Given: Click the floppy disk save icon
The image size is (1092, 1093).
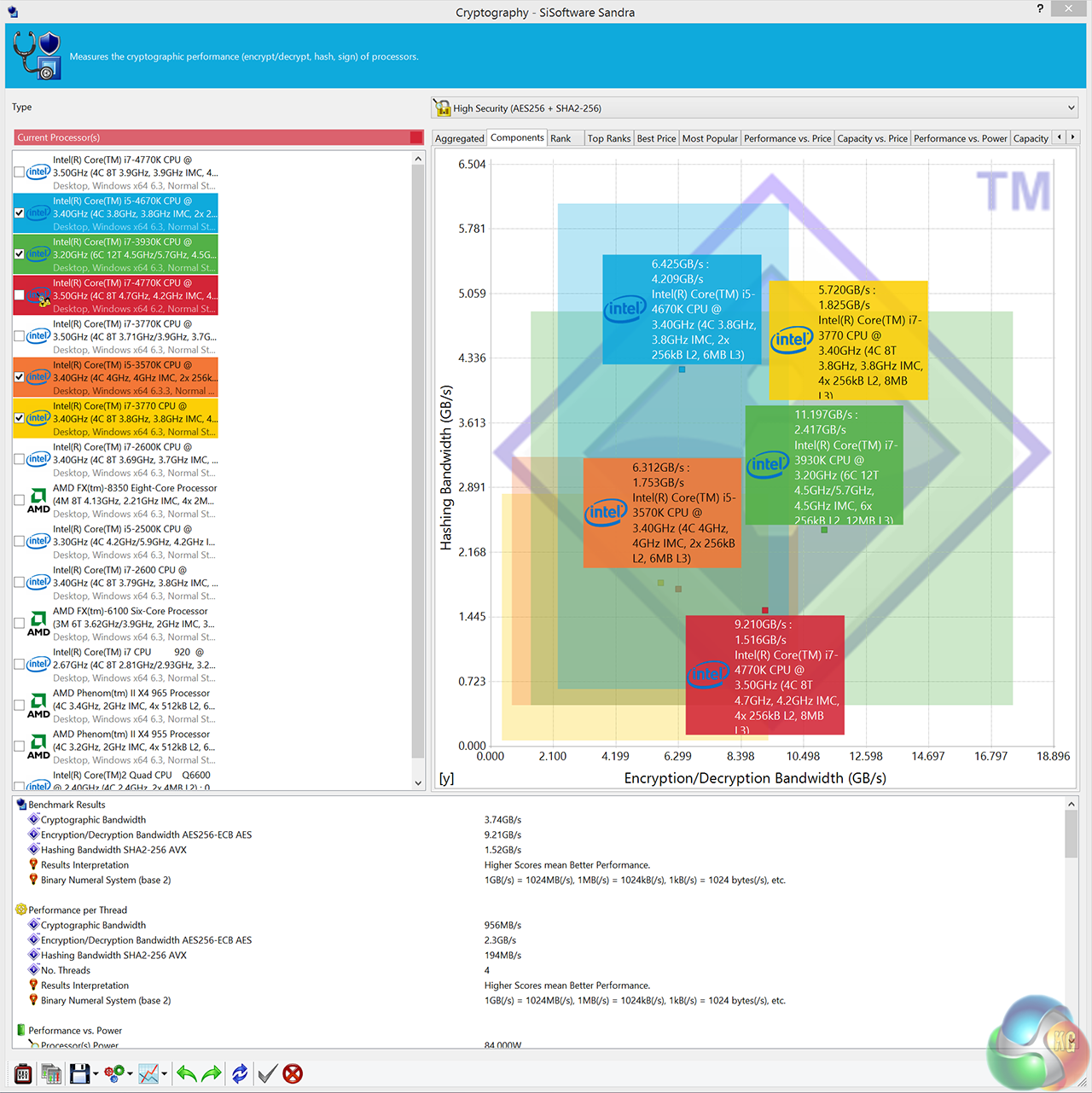Looking at the screenshot, I should [79, 1073].
